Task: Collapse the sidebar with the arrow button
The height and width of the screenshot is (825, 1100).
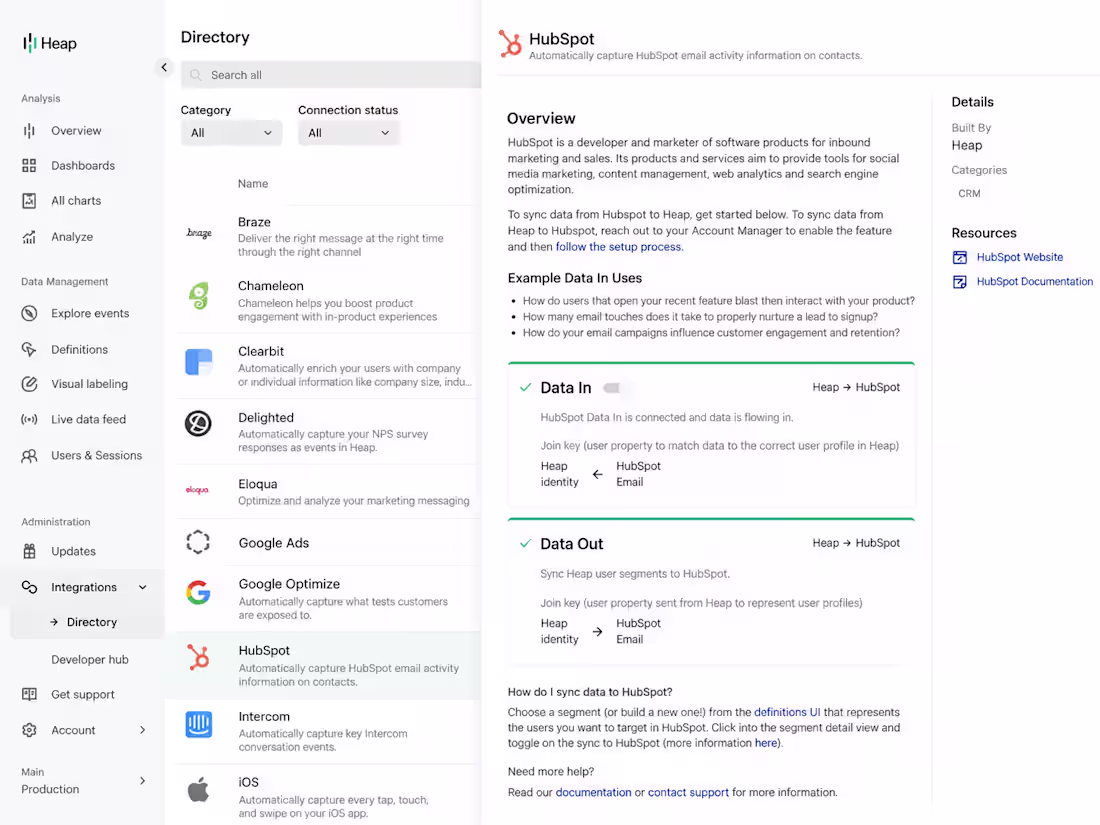Action: (164, 67)
